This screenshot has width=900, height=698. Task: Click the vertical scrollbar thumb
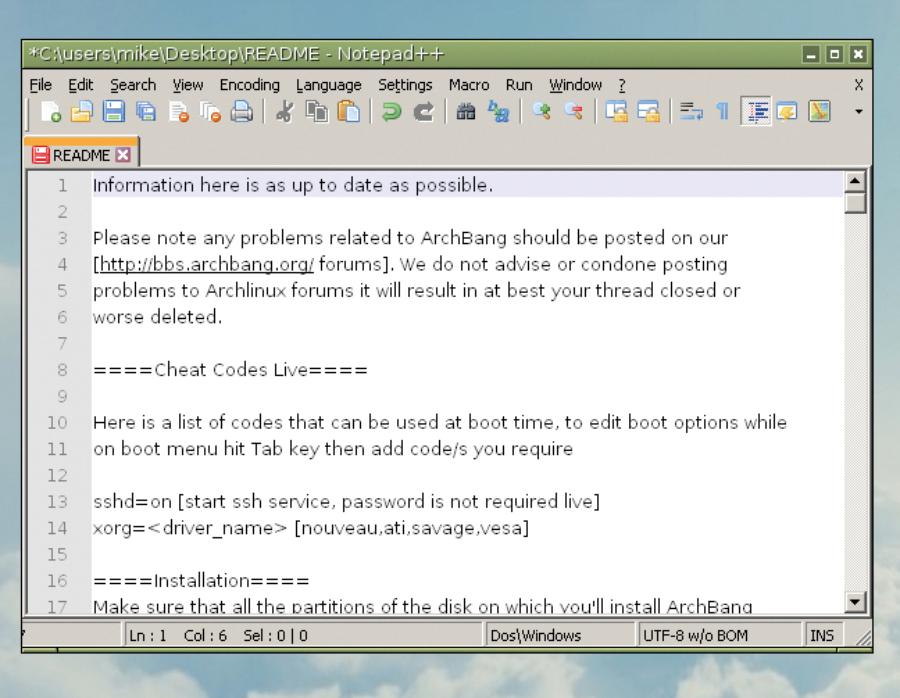[855, 203]
